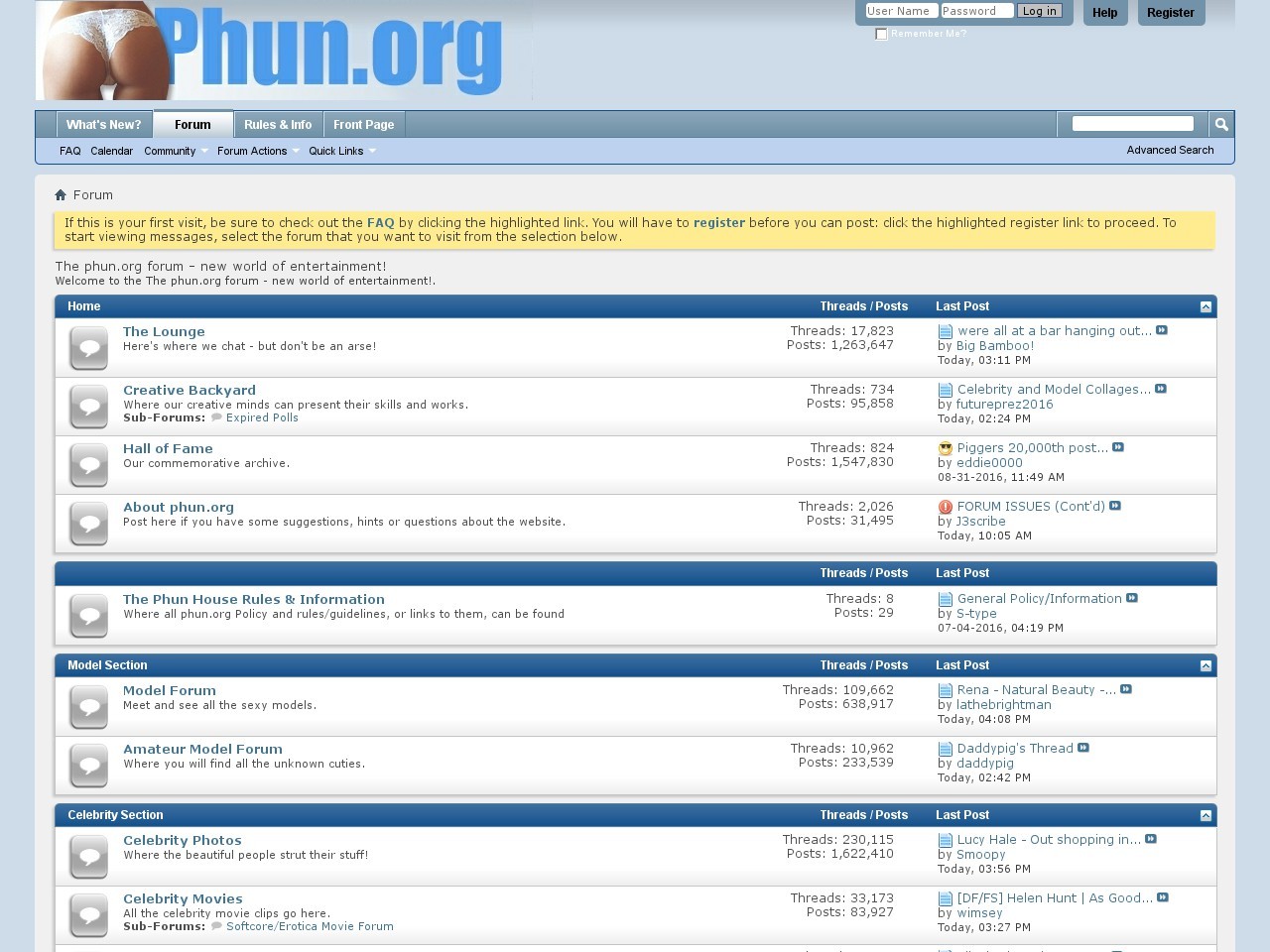Click About phun.org forum status icon
Screen dimensions: 1270x952
coord(88,523)
